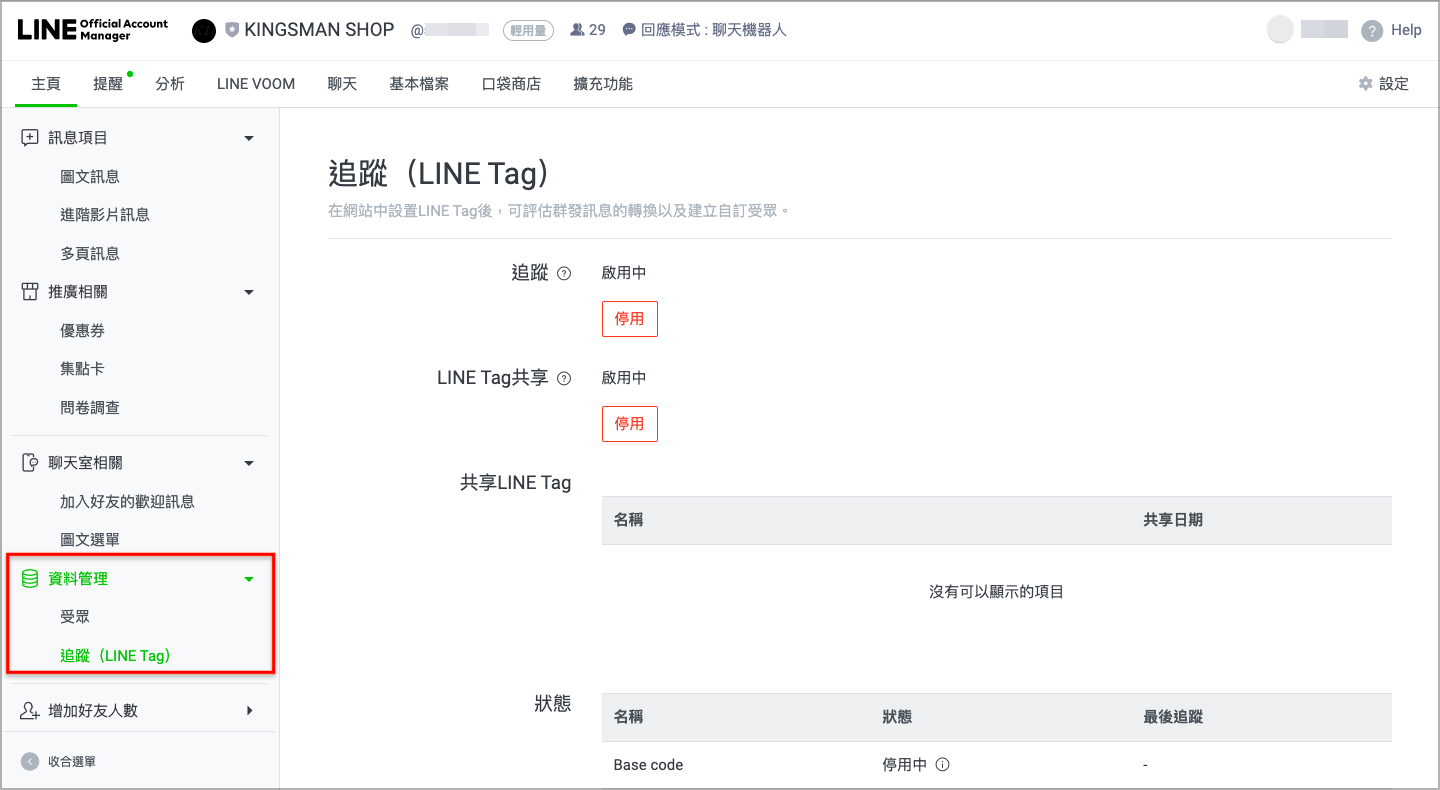Screen dimensions: 1440x790
Task: Collapse the 聊天室相關 section arrow
Action: pyautogui.click(x=249, y=463)
